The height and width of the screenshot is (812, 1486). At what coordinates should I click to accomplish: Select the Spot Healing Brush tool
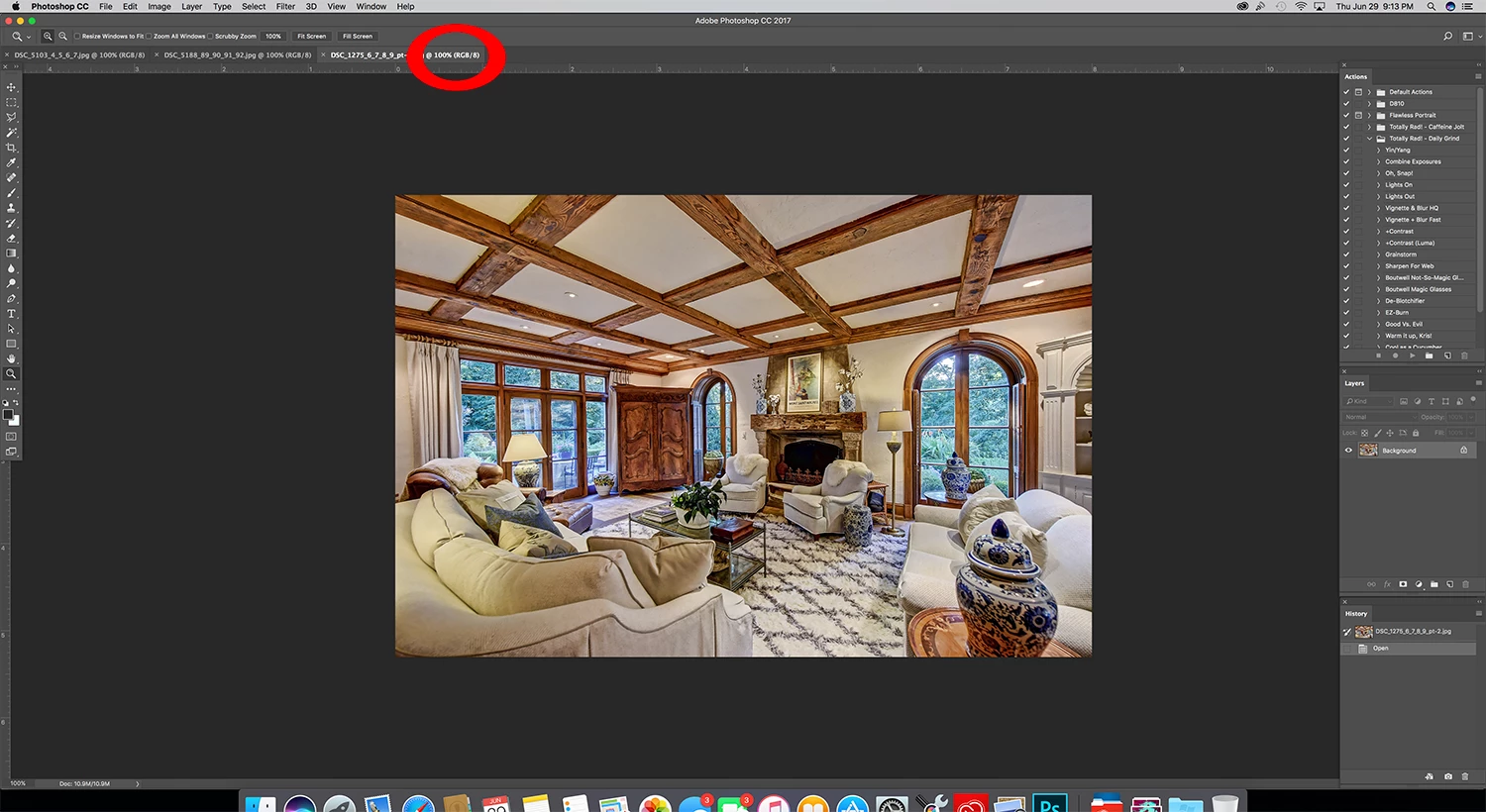[x=11, y=178]
